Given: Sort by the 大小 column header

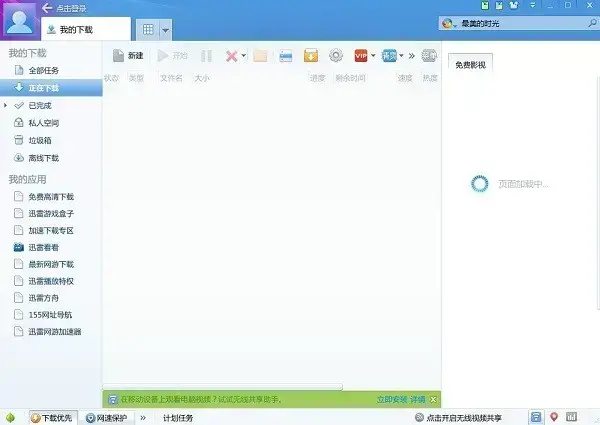Looking at the screenshot, I should click(x=202, y=78).
